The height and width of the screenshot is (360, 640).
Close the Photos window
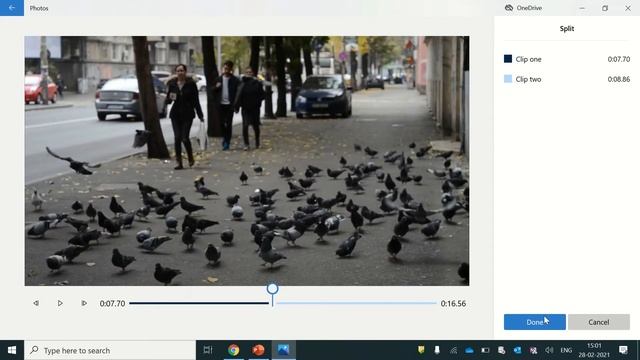coord(628,8)
